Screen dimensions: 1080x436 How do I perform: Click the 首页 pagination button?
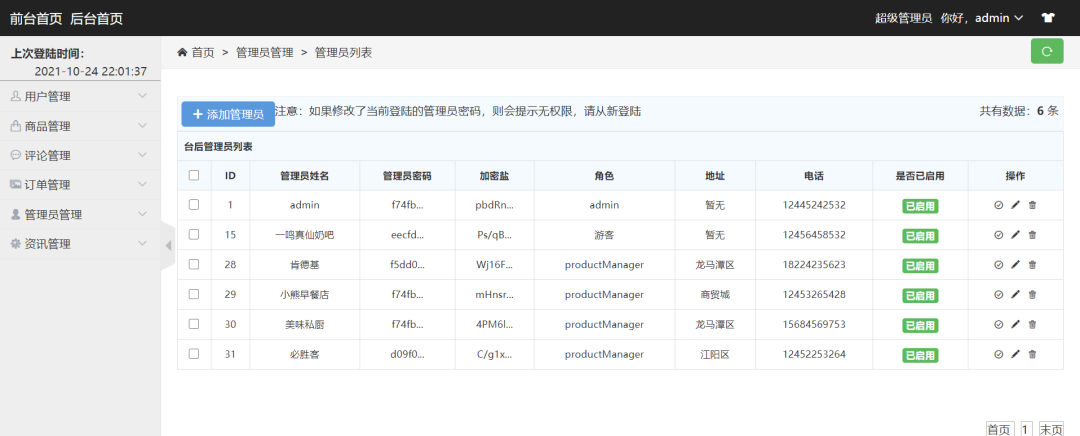coord(1000,429)
